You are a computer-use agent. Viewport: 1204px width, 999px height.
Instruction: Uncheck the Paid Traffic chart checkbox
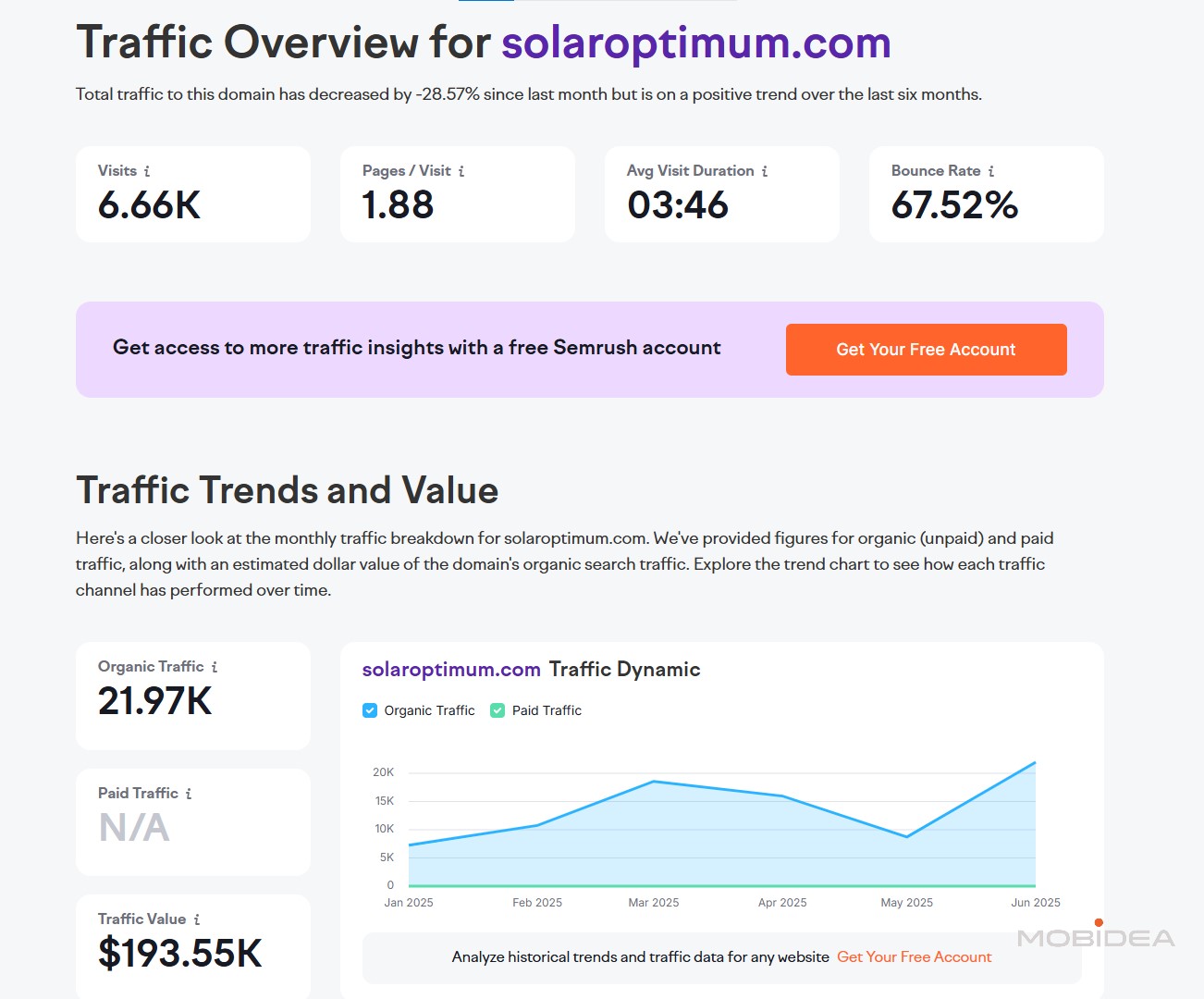pyautogui.click(x=498, y=710)
